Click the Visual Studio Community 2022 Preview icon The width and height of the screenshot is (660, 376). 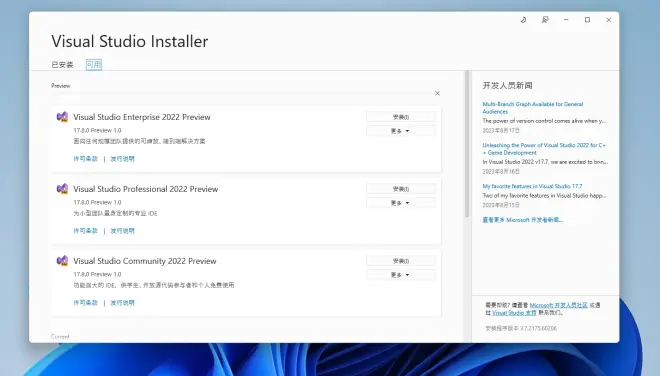[x=62, y=261]
